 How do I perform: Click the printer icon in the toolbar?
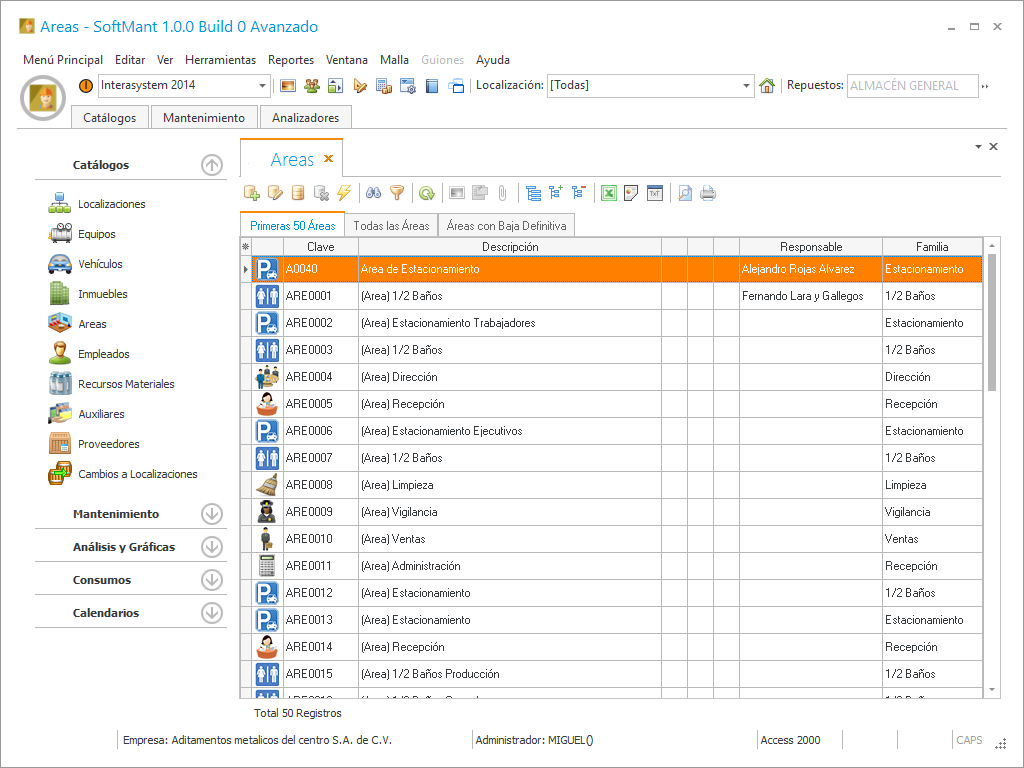(708, 193)
